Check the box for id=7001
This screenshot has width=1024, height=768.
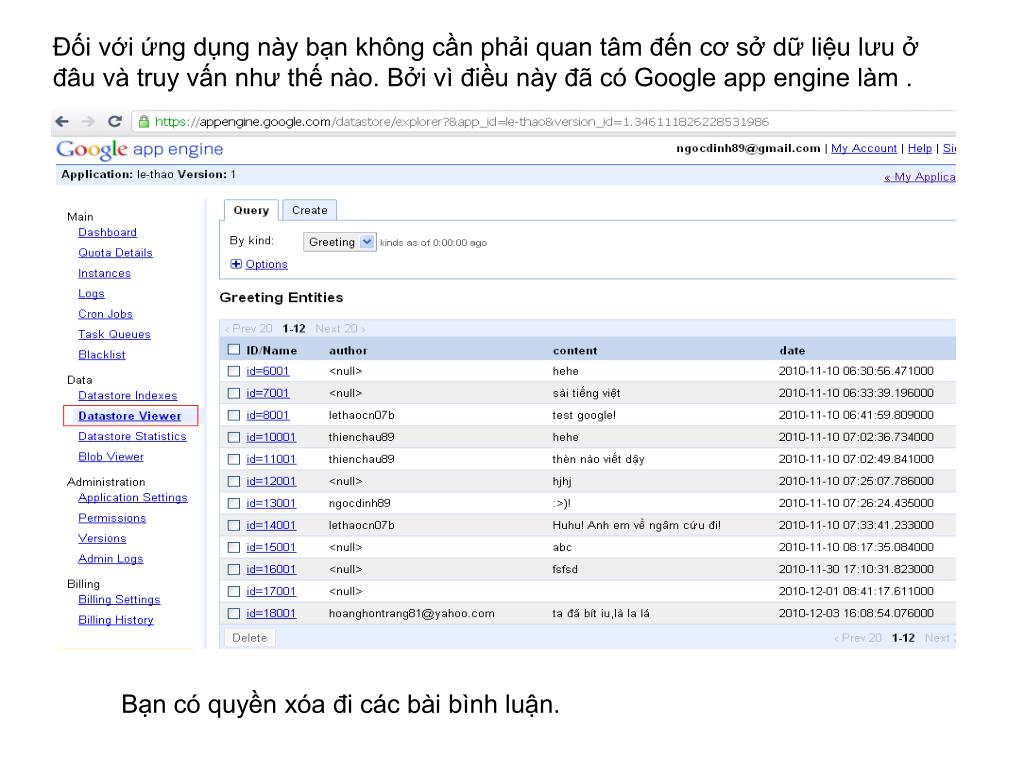coord(234,393)
